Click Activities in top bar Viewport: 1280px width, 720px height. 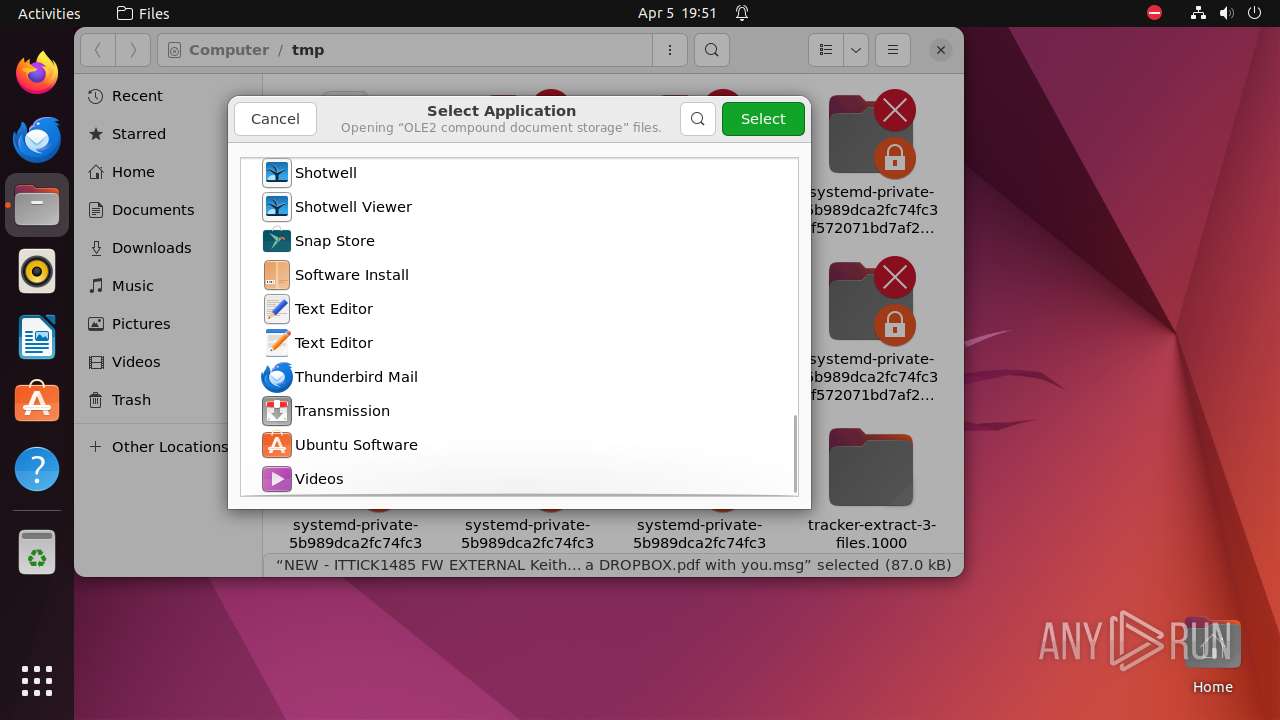click(x=49, y=13)
